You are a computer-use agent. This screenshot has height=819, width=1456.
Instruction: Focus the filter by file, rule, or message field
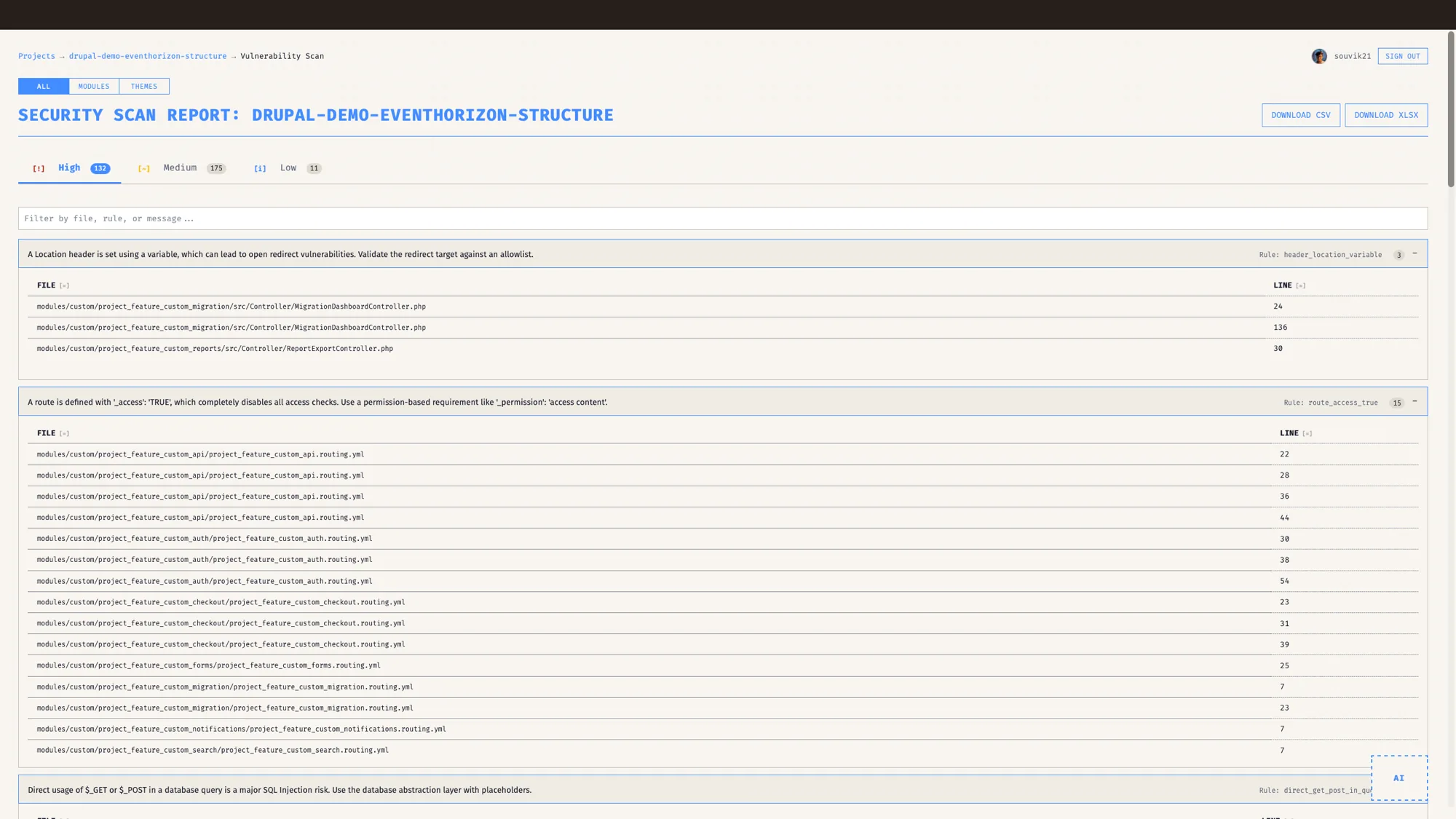pos(723,218)
